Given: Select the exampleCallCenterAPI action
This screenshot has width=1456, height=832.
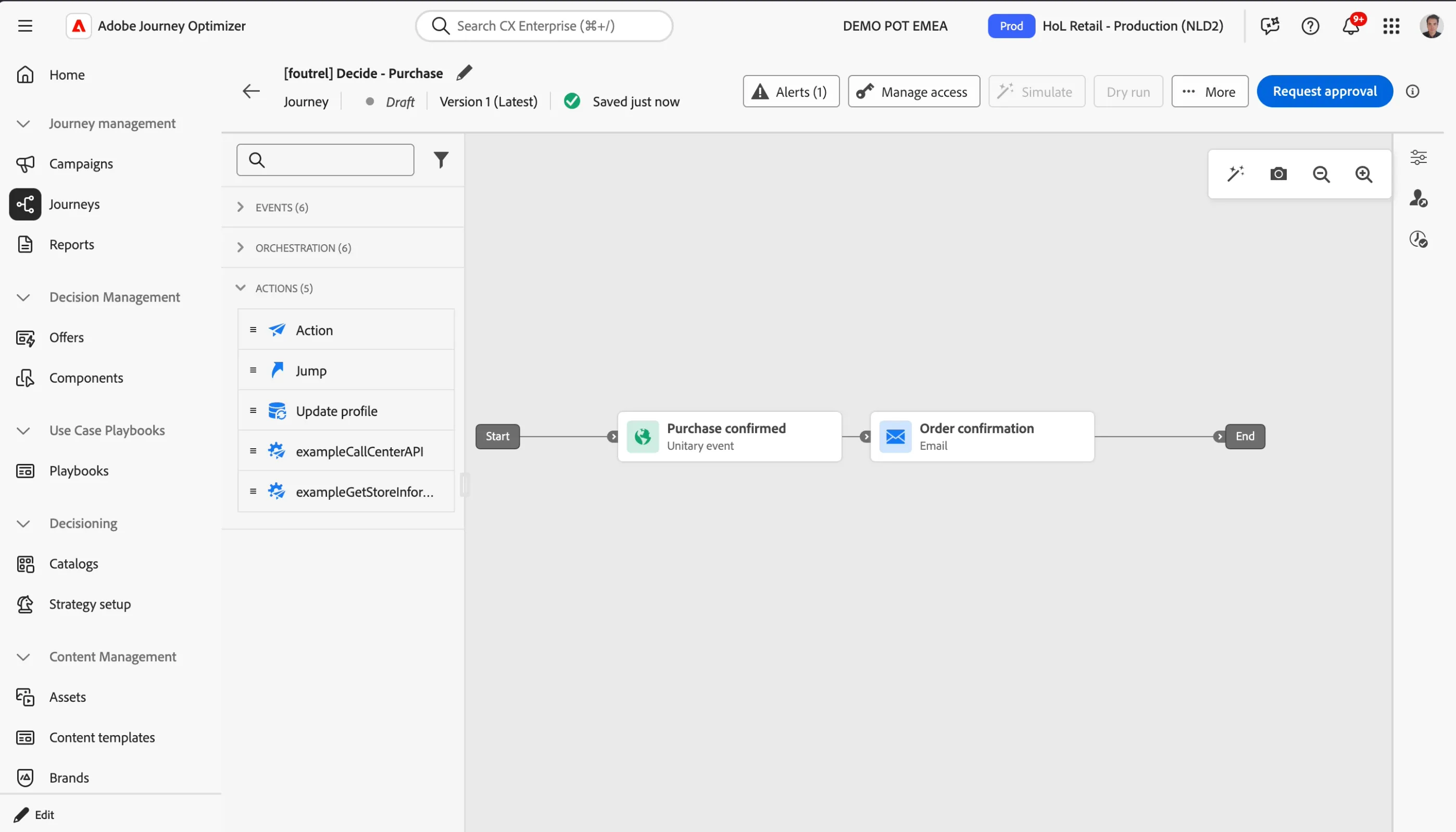Looking at the screenshot, I should coord(346,451).
